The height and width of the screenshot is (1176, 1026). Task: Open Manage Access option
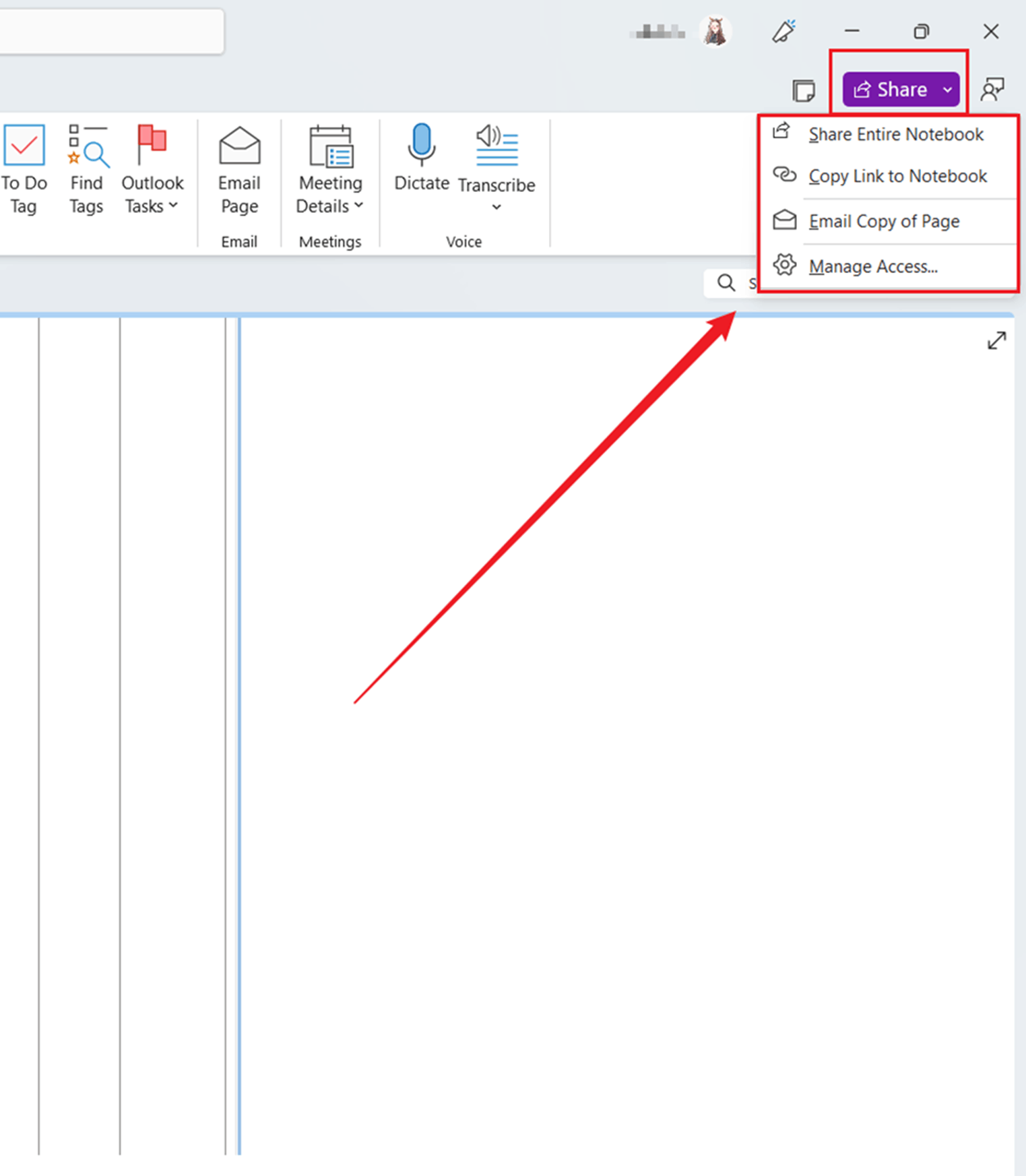pyautogui.click(x=887, y=266)
